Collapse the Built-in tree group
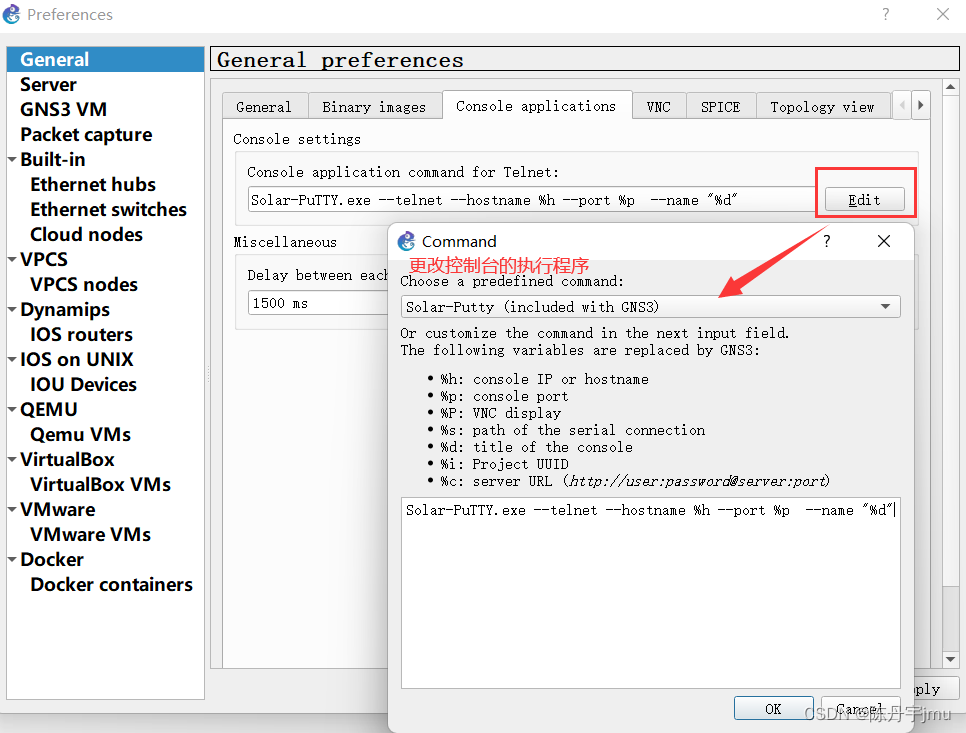The image size is (966, 733). tap(12, 159)
